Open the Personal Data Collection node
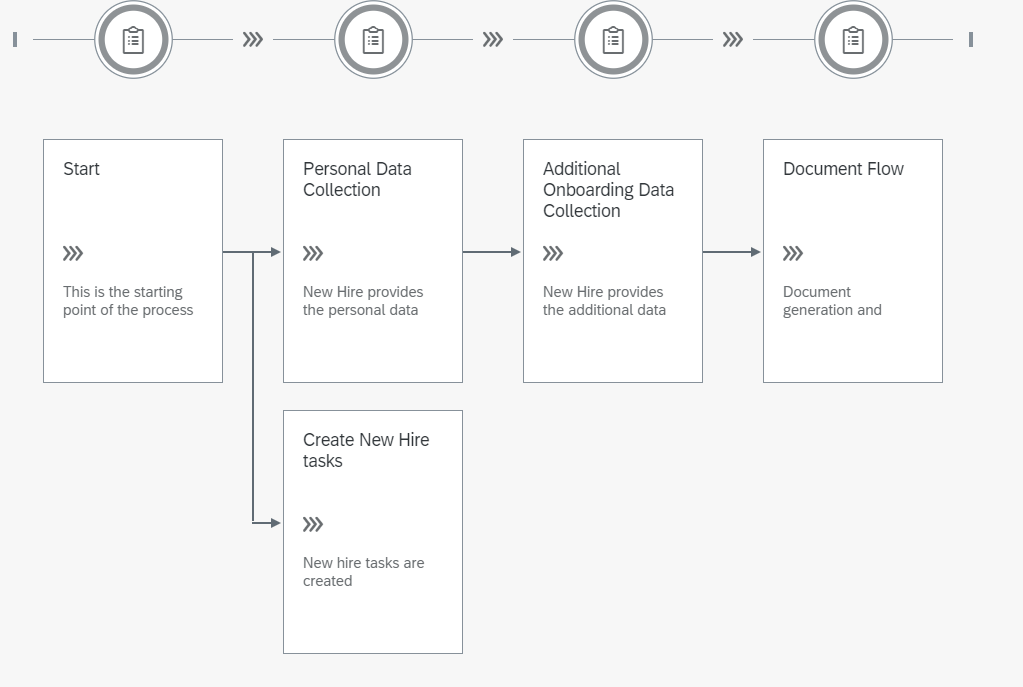1023x687 pixels. (373, 261)
